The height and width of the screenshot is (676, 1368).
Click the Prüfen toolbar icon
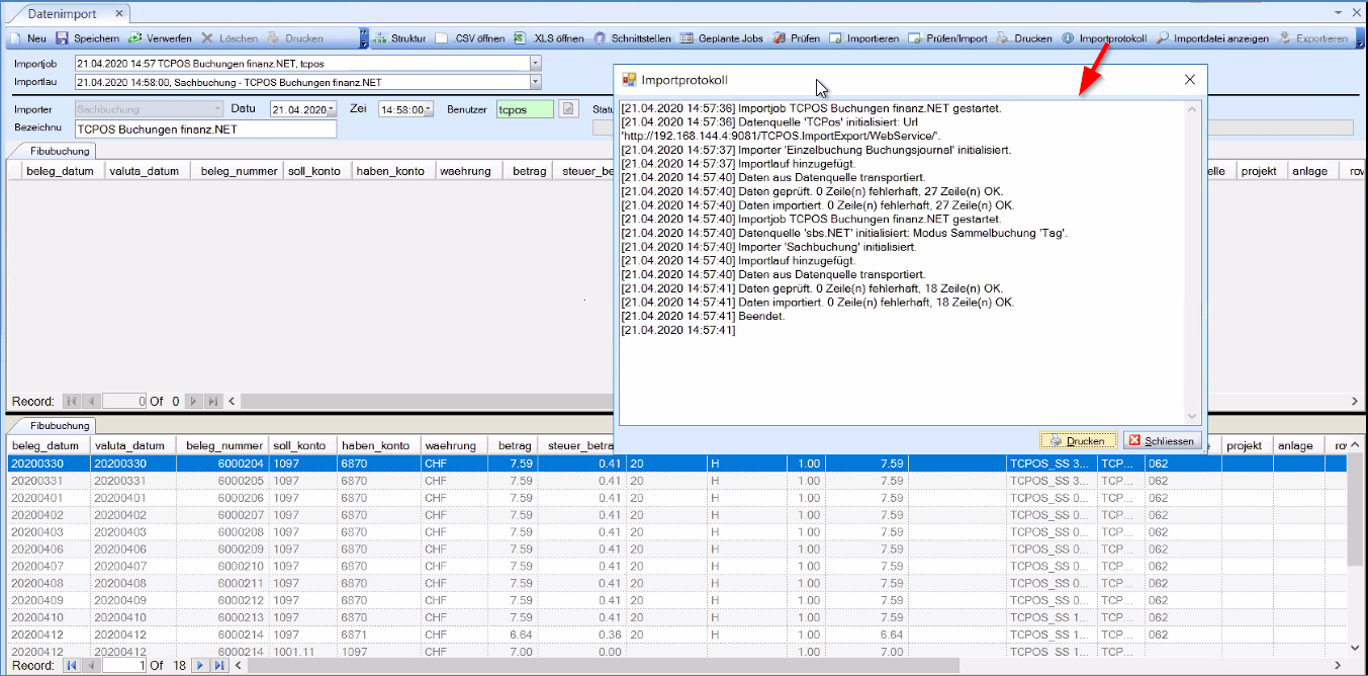780,38
